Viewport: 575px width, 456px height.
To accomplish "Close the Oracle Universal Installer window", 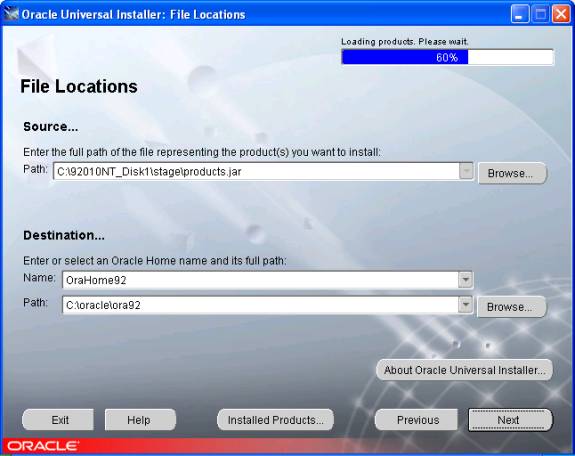I will pyautogui.click(x=561, y=14).
